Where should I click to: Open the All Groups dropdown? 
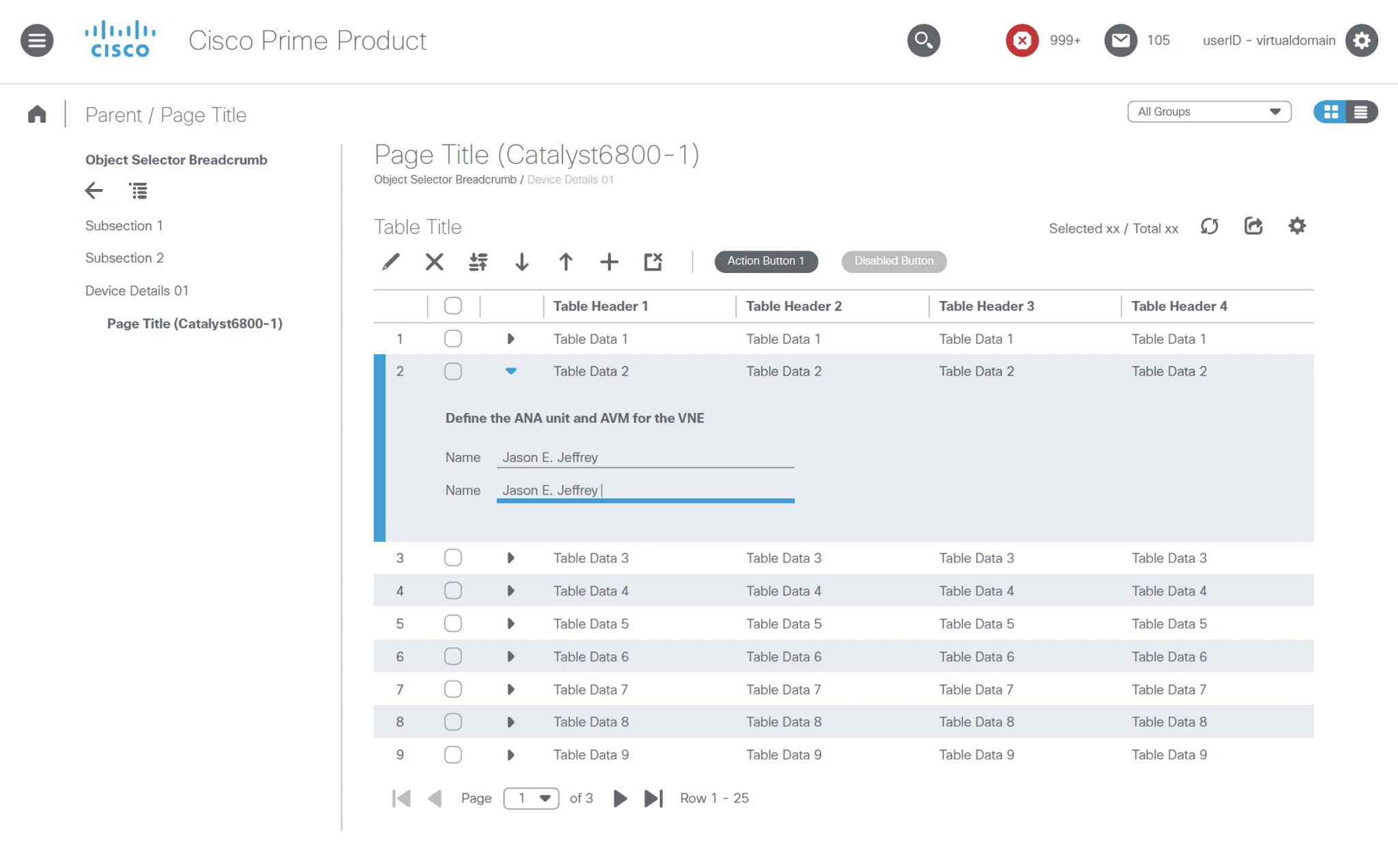click(1209, 112)
